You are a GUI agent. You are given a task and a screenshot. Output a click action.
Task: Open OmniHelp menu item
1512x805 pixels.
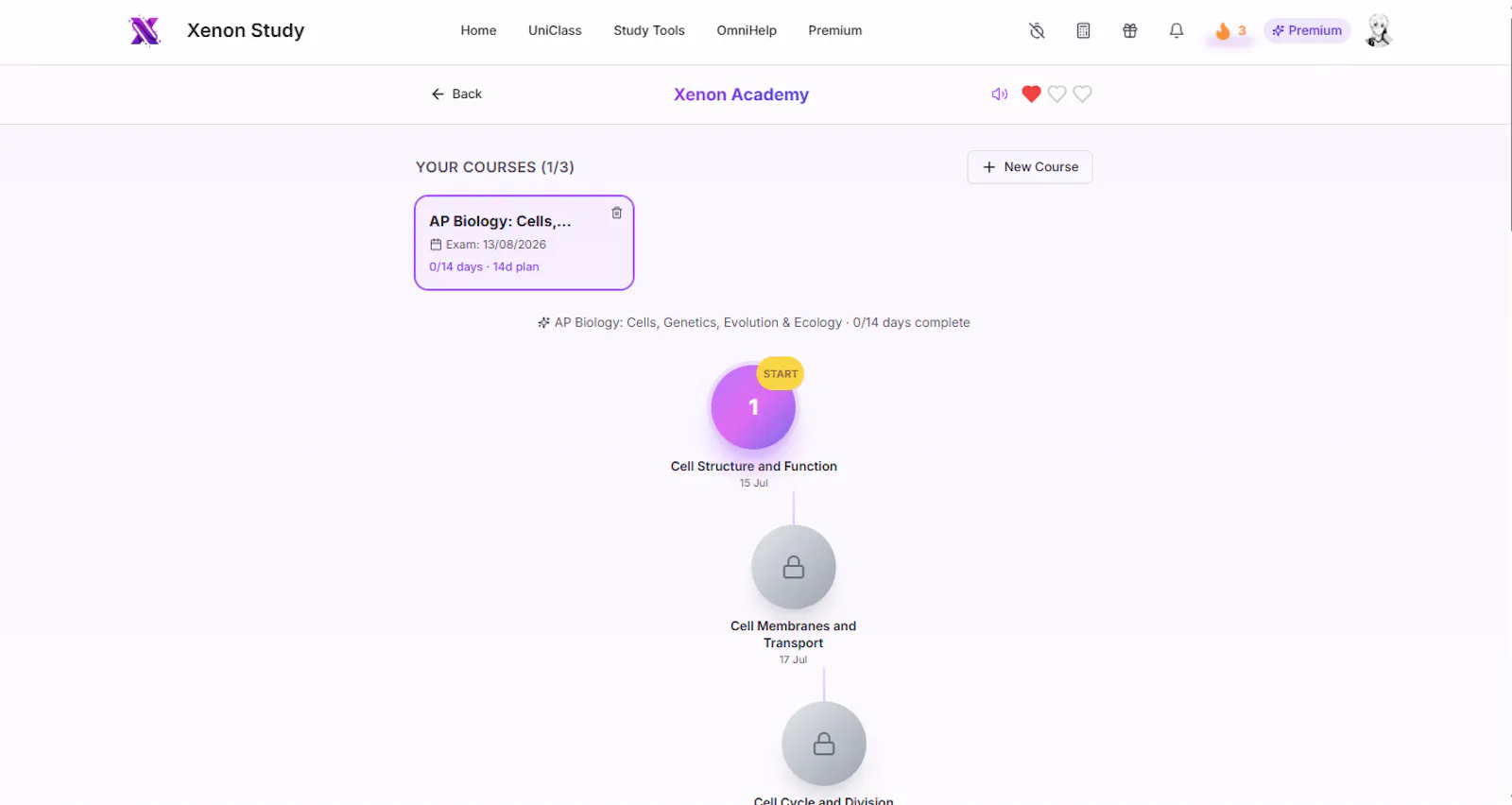point(747,30)
